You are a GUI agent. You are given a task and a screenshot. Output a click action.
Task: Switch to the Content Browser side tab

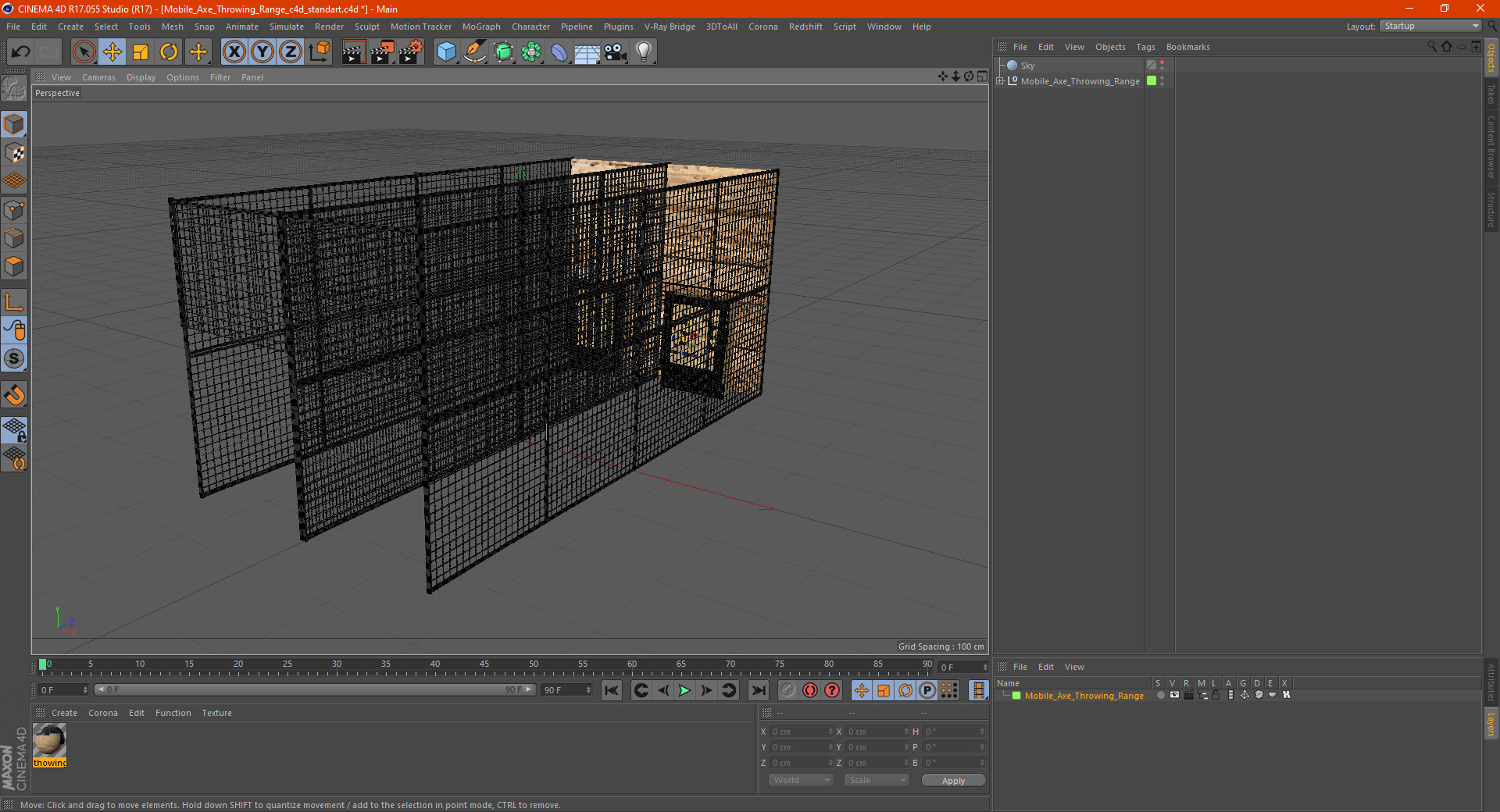tap(1491, 147)
